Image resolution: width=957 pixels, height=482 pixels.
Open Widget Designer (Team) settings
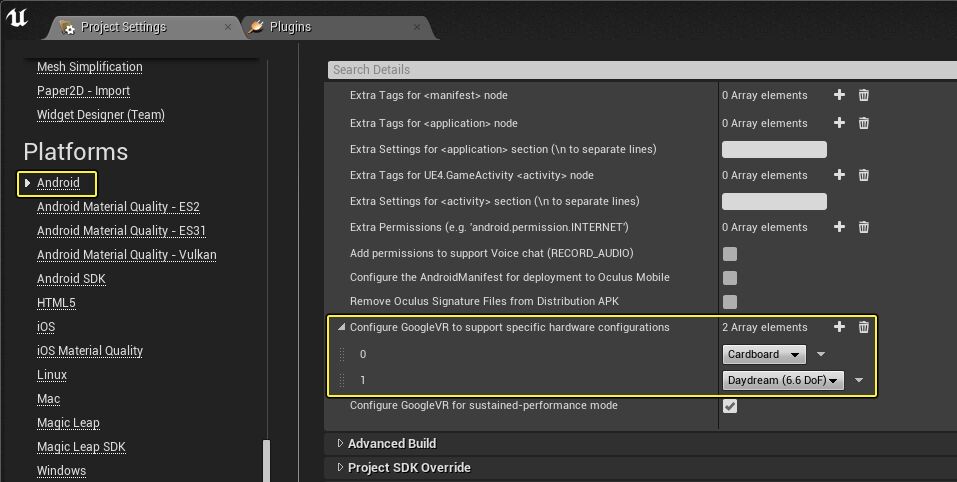pyautogui.click(x=101, y=115)
